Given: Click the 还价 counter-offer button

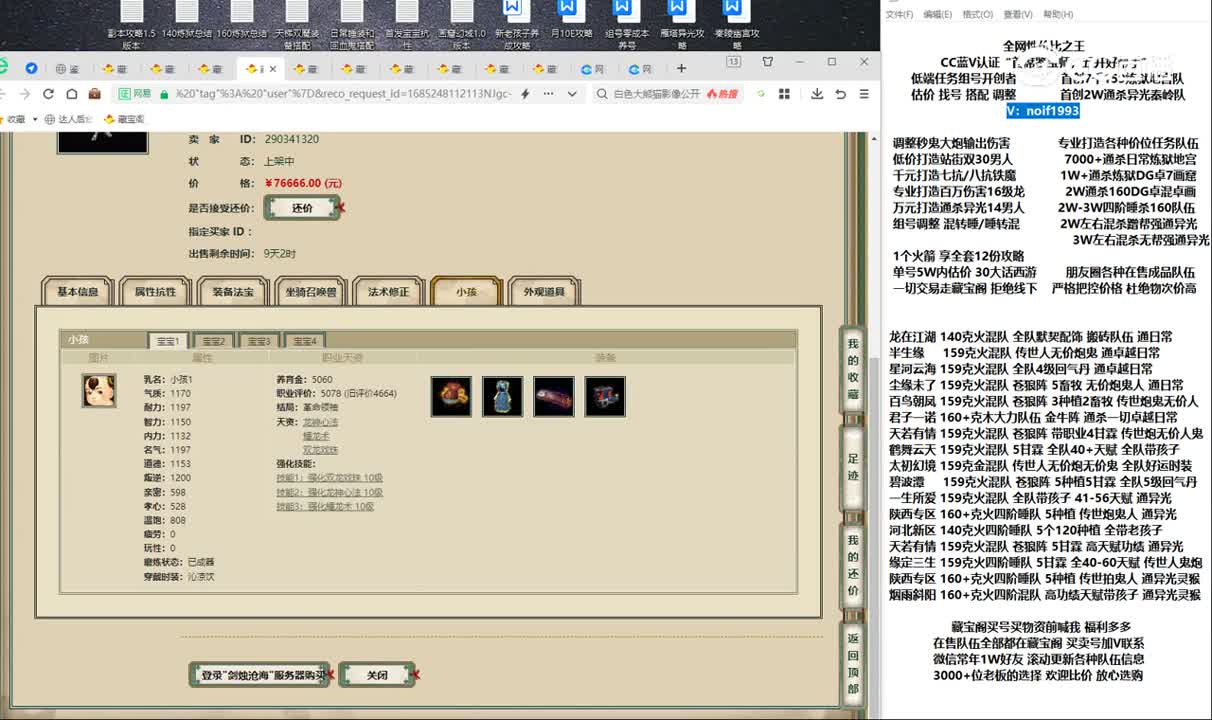Looking at the screenshot, I should [300, 209].
